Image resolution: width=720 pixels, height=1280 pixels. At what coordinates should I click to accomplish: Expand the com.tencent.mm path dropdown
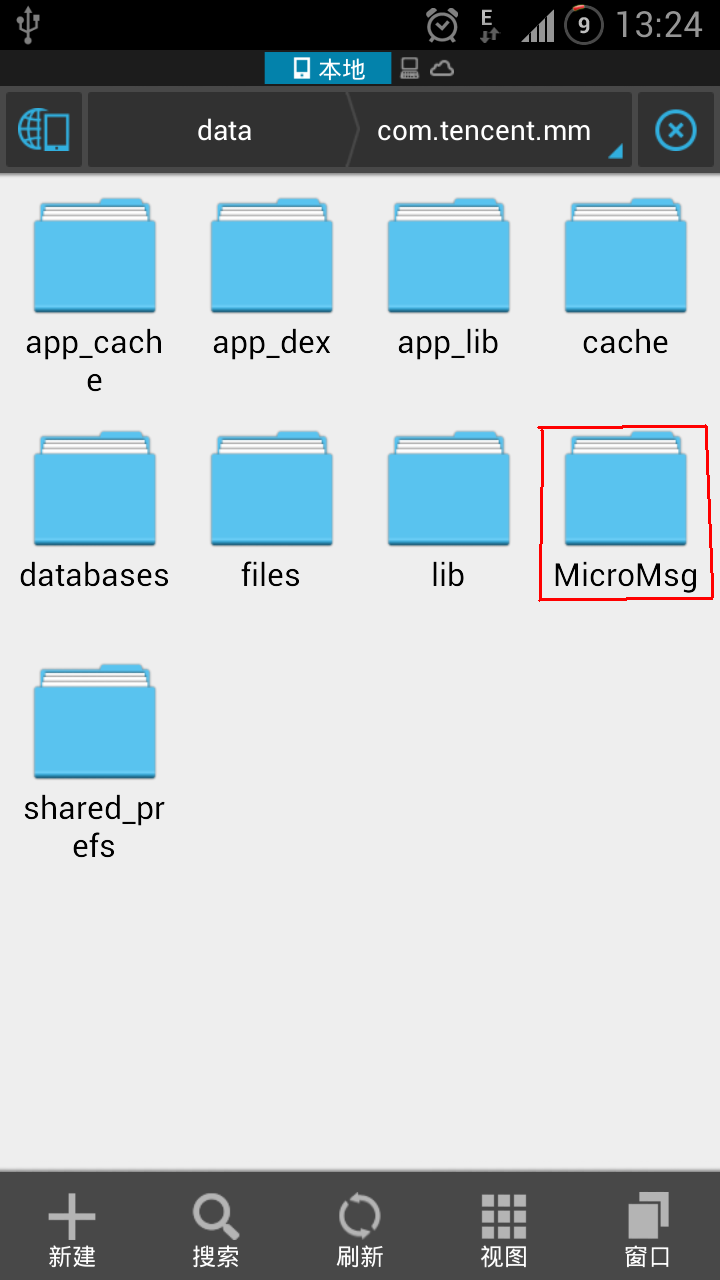point(490,130)
